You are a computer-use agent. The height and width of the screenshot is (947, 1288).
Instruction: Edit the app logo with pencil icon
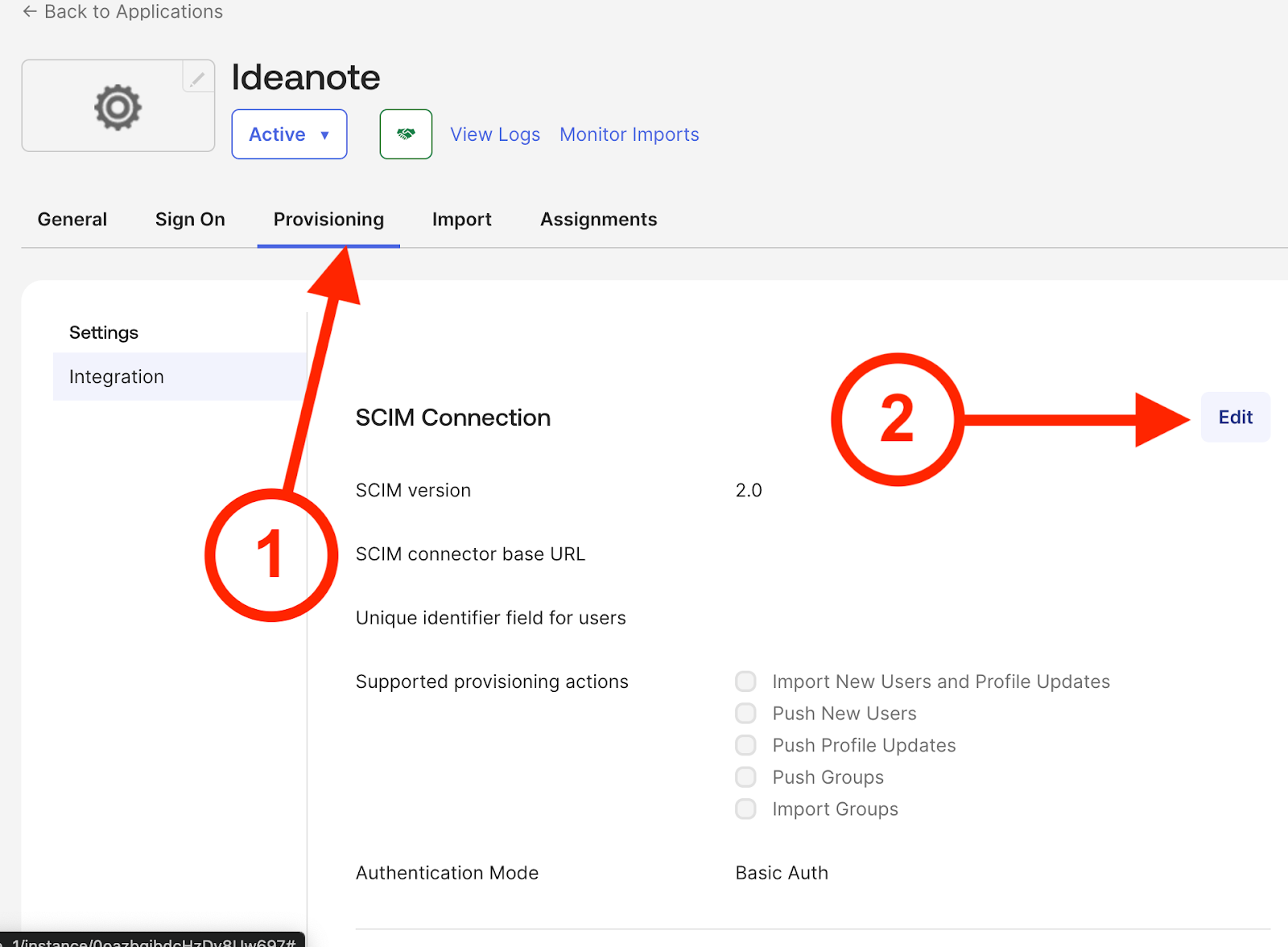pos(198,77)
